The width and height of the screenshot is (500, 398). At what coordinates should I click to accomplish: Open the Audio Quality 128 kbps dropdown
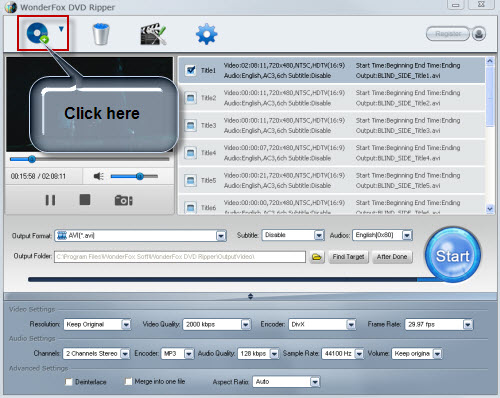pos(274,354)
